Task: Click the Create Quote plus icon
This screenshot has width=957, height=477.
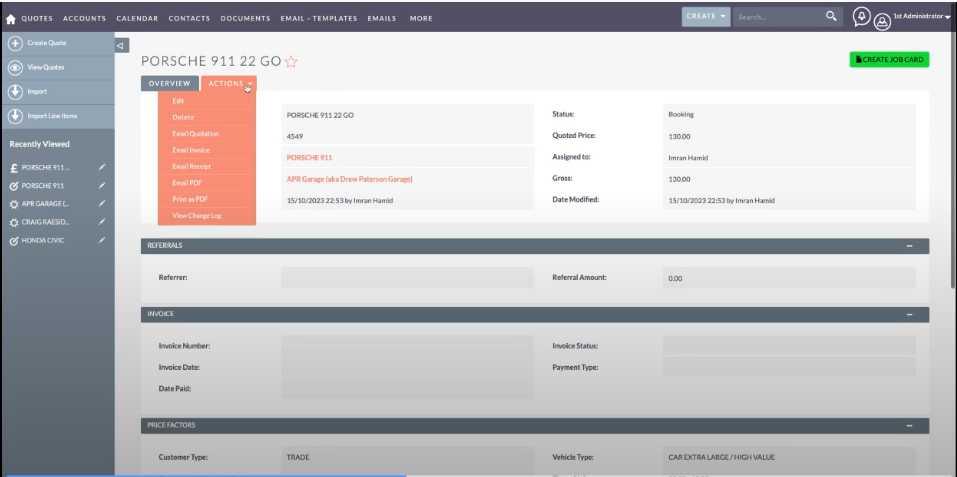Action: 15,43
